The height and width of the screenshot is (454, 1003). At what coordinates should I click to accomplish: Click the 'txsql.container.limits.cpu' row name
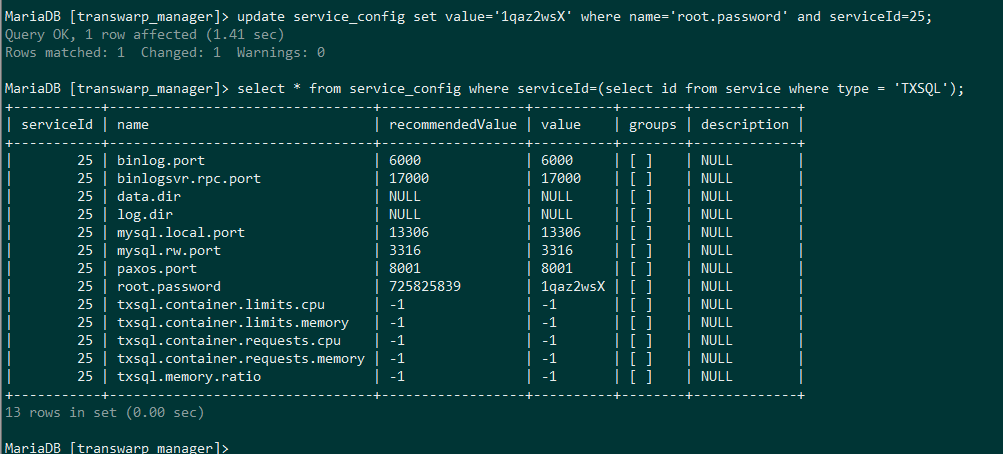pos(221,304)
